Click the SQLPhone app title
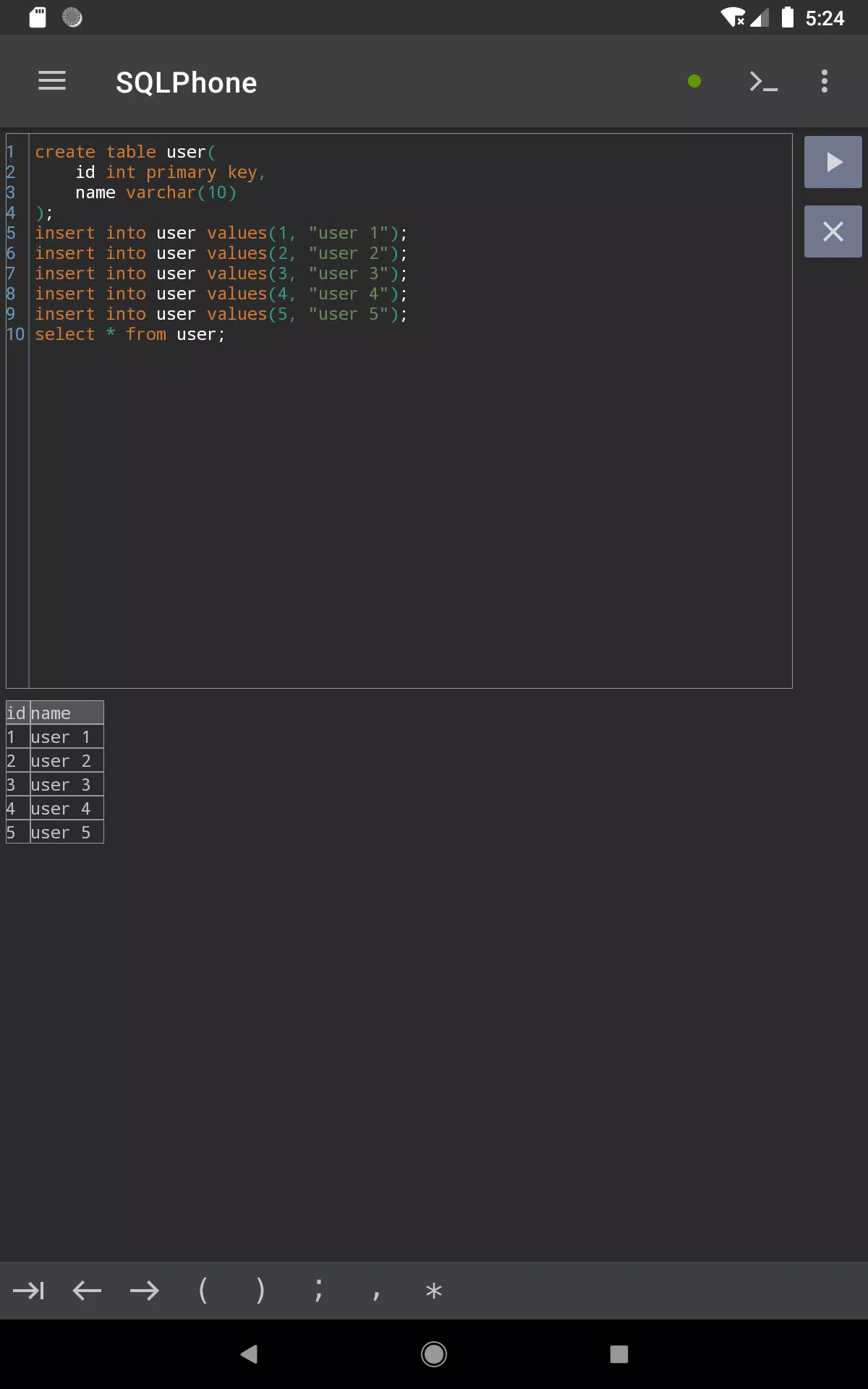 (187, 82)
